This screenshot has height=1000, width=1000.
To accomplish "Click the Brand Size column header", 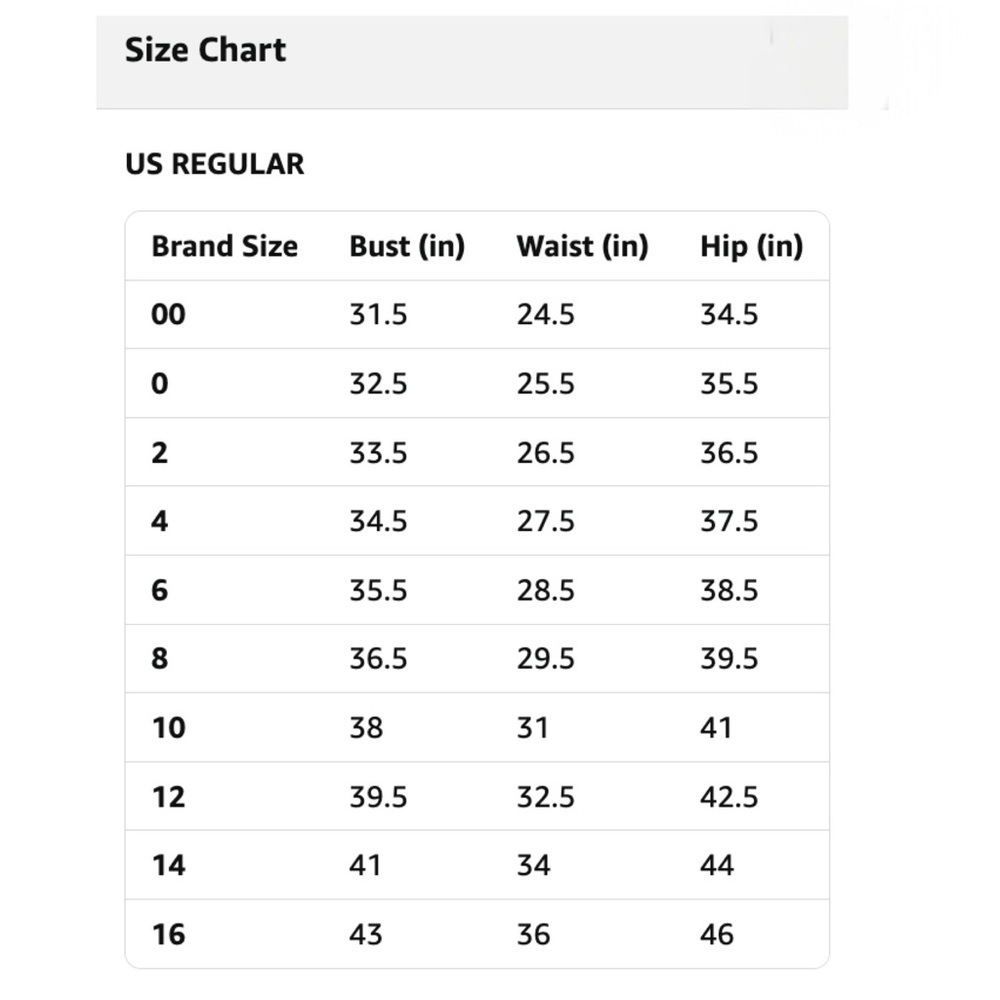I will 224,246.
